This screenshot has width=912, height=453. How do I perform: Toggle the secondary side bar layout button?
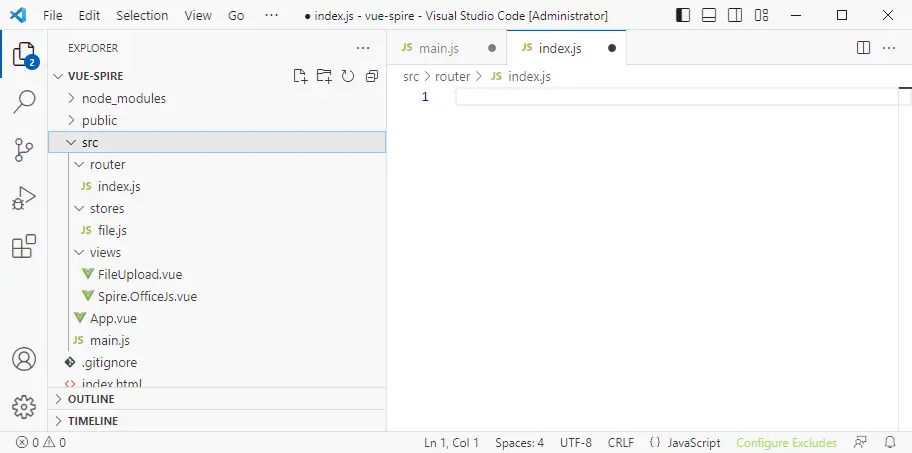(x=735, y=16)
